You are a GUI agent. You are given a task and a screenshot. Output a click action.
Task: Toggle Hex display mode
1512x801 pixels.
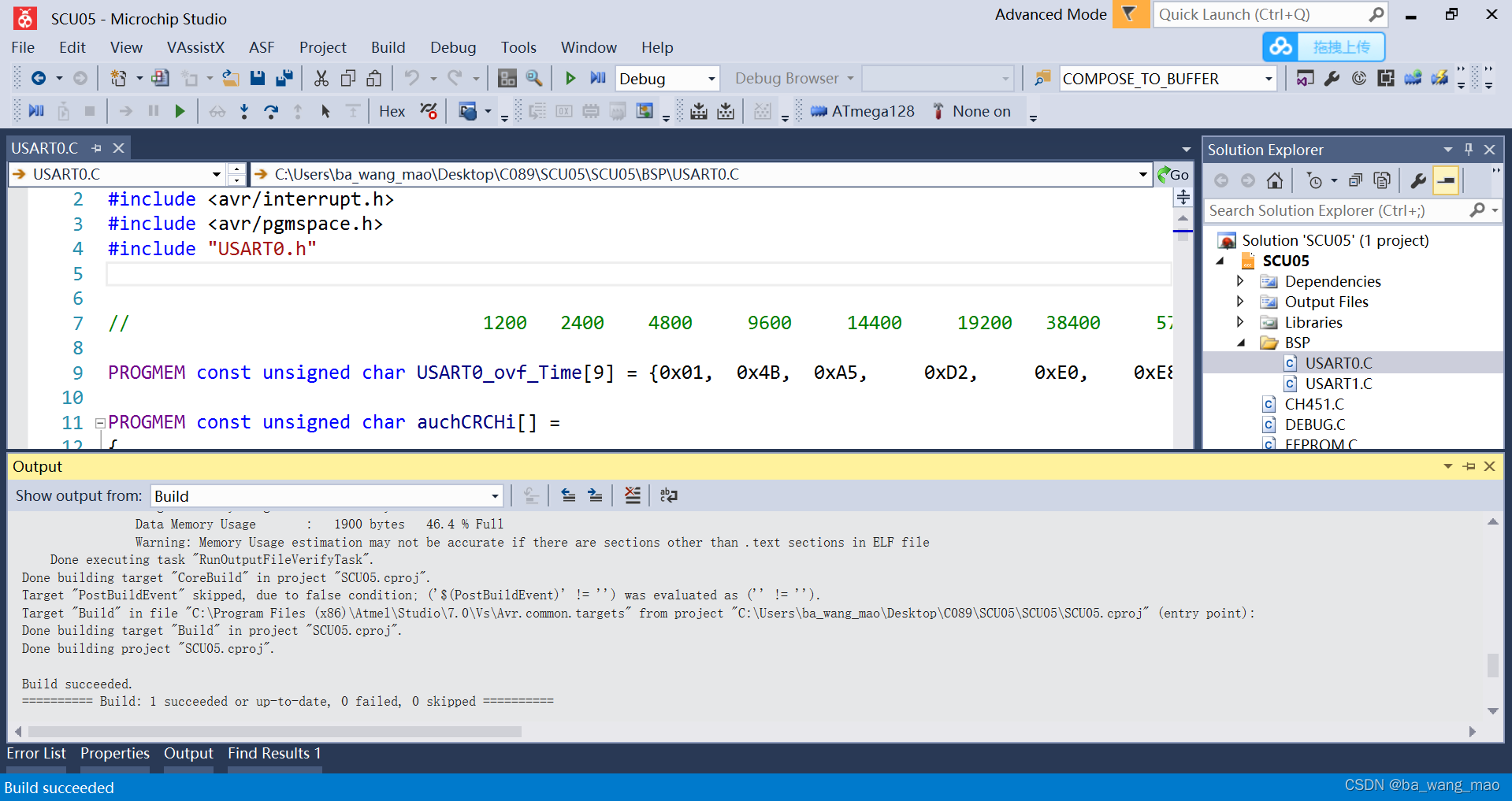[x=392, y=111]
